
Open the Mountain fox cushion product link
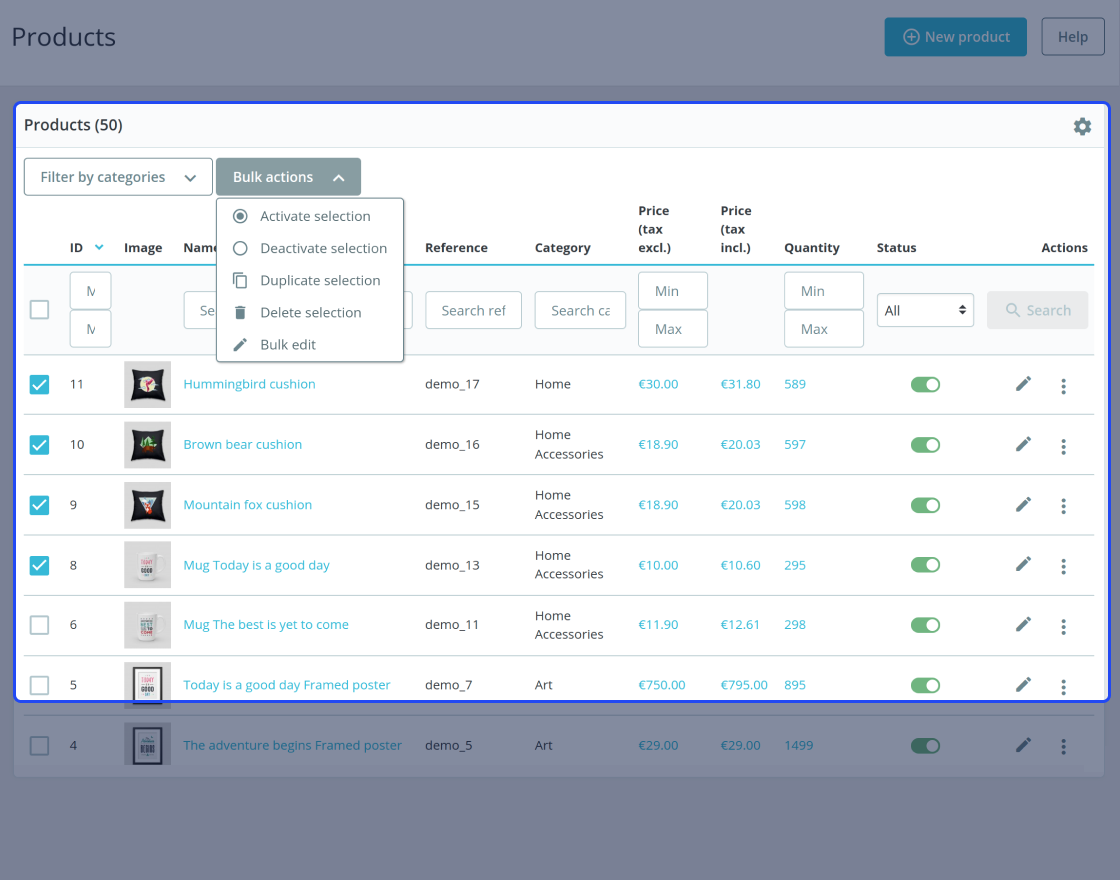pyautogui.click(x=247, y=505)
